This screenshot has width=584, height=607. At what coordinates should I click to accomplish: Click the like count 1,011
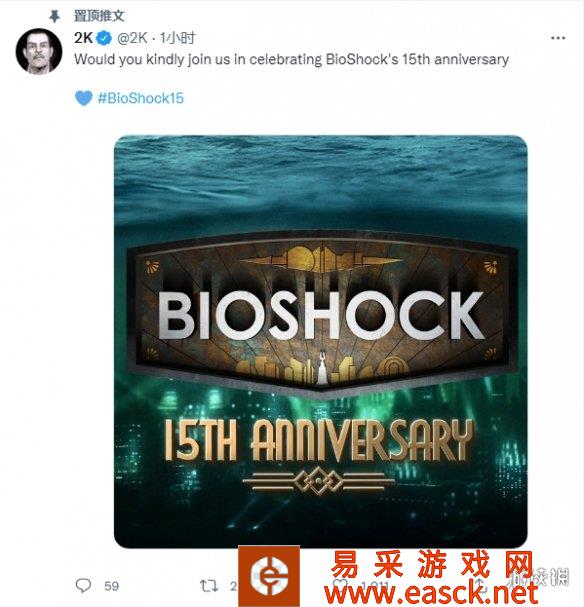[374, 585]
